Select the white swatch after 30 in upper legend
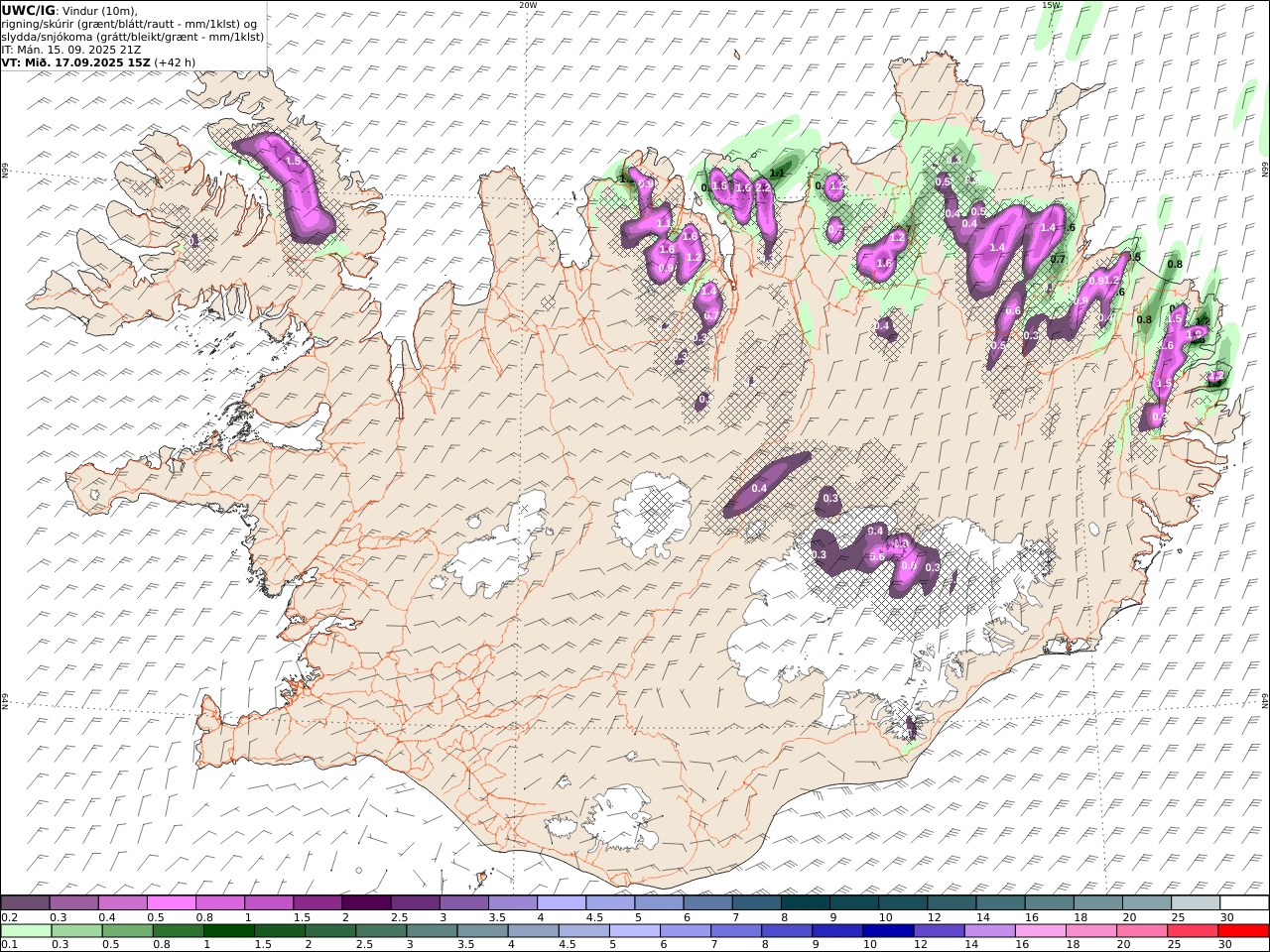 click(x=1244, y=903)
